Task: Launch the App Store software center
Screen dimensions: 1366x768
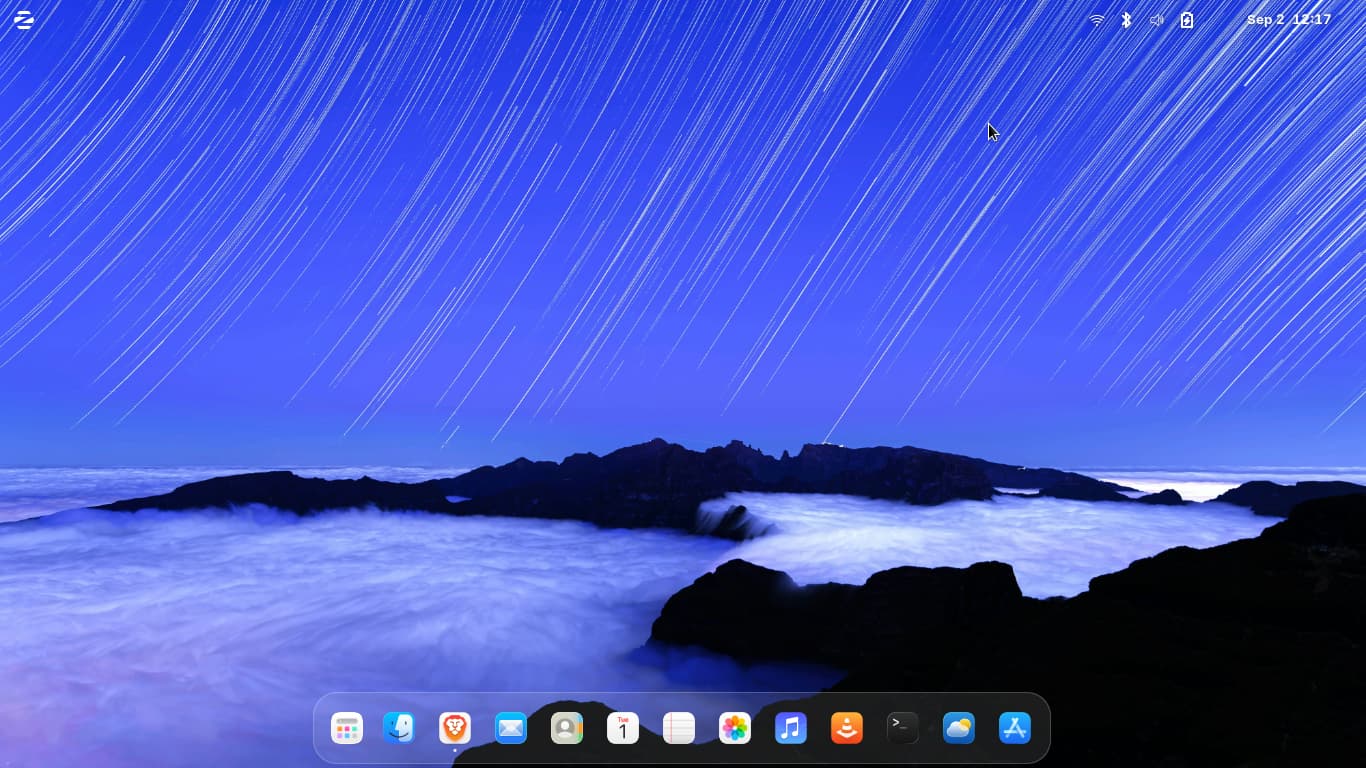Action: (x=1015, y=728)
